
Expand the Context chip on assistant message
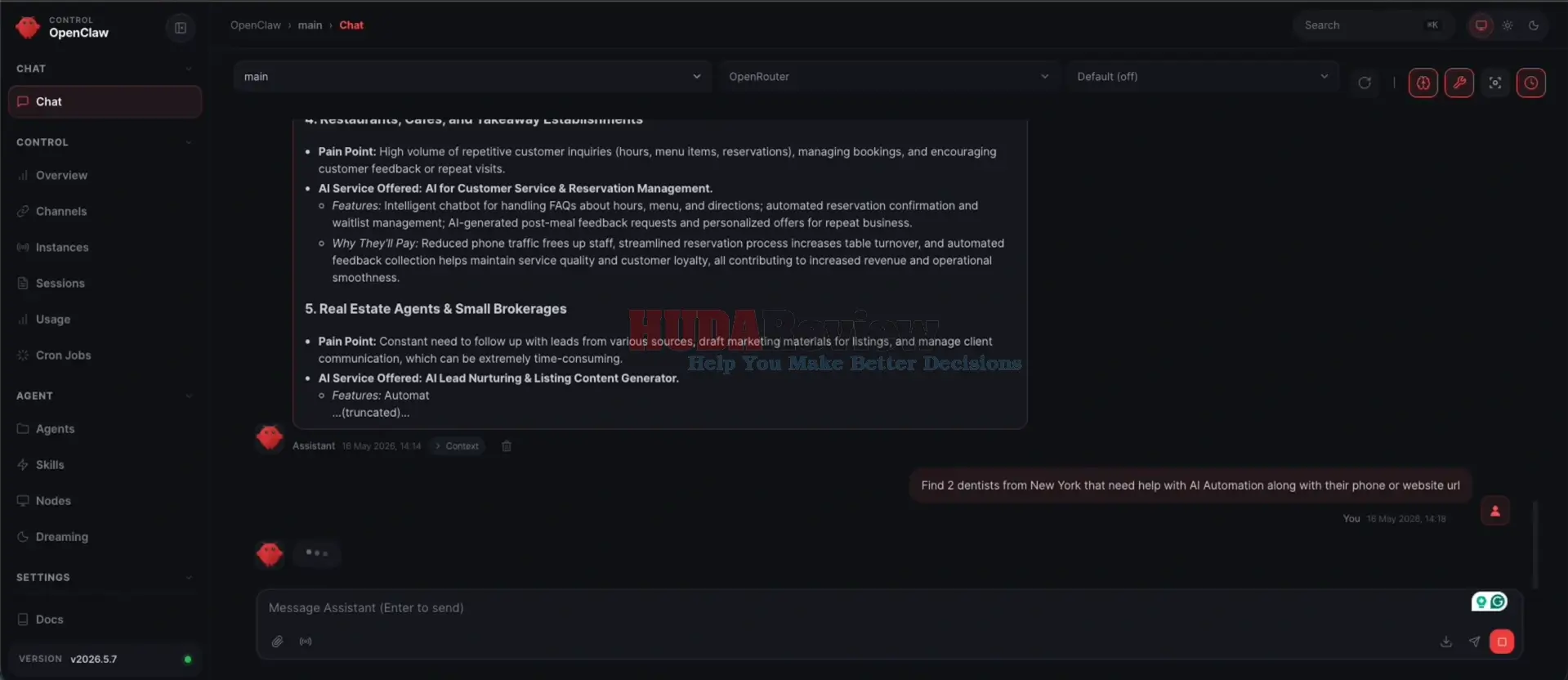(x=458, y=446)
